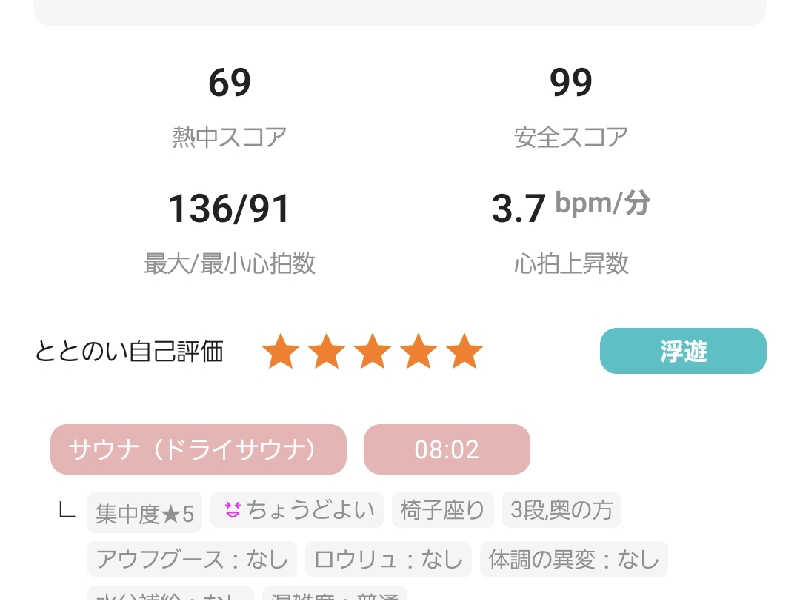Tap the 体調の異変：なし tag
This screenshot has width=800, height=600.
click(x=574, y=559)
